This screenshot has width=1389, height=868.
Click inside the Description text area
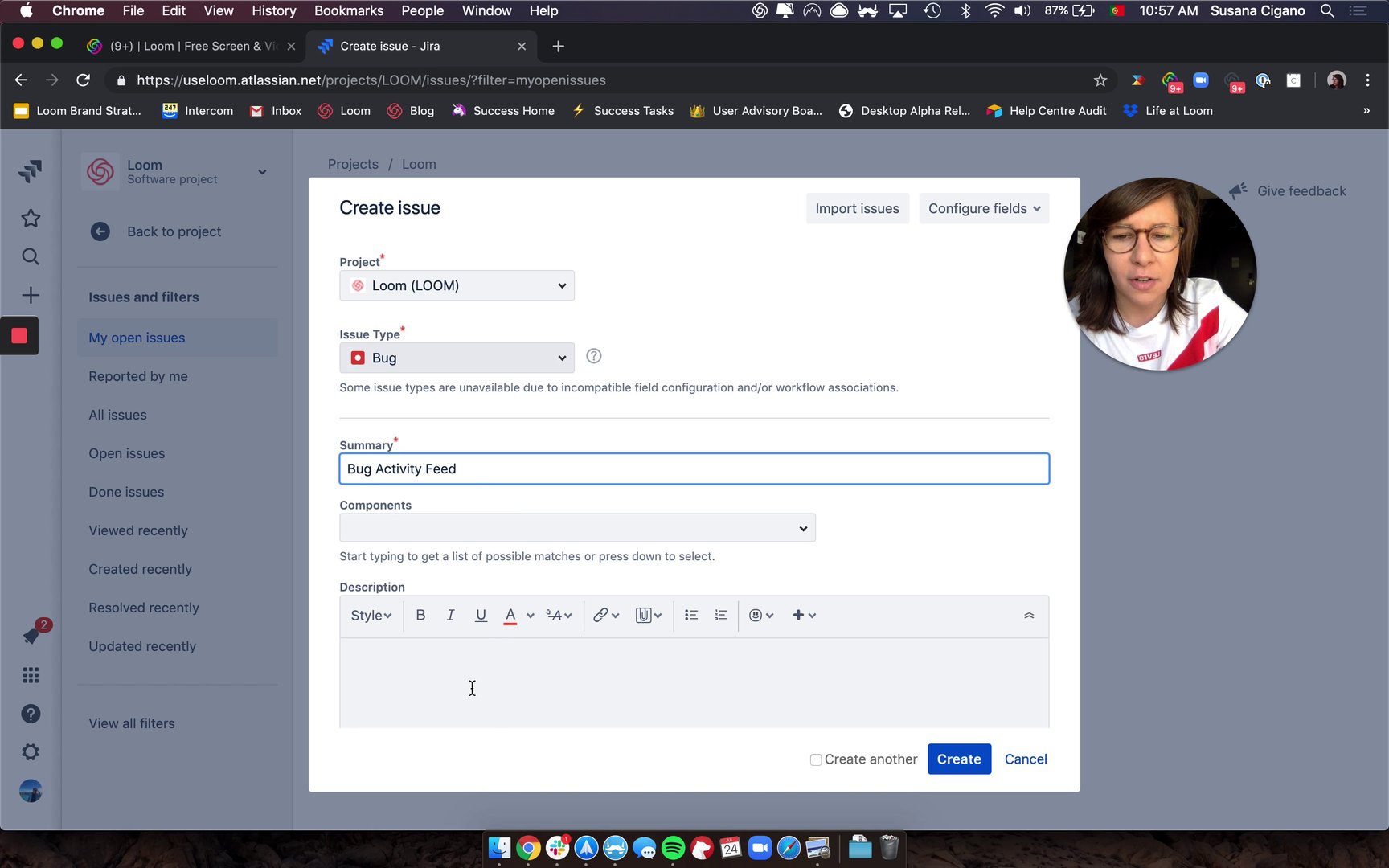pos(694,683)
